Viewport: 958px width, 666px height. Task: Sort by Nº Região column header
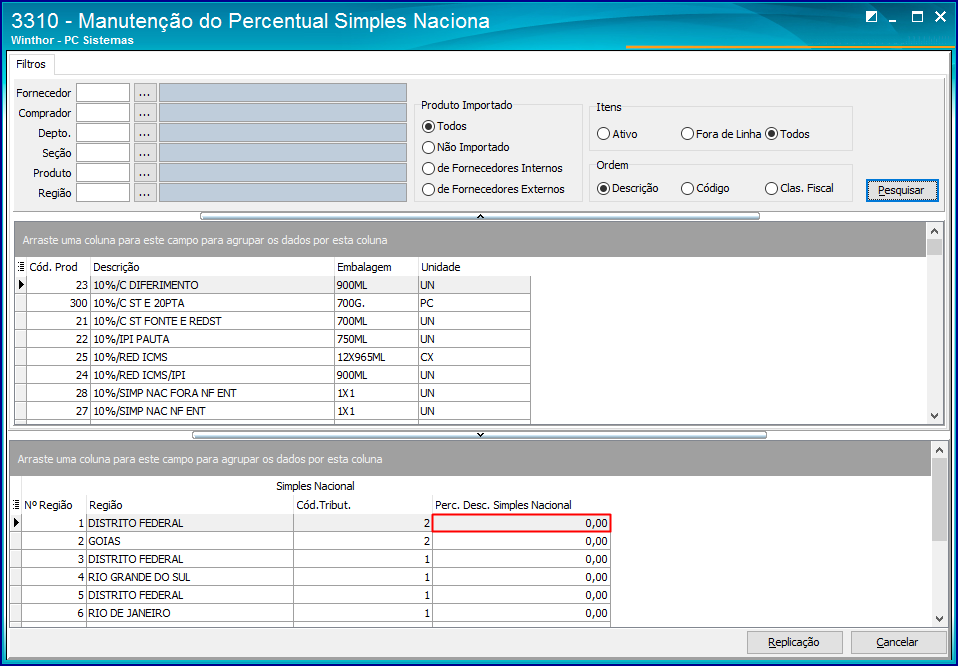click(x=54, y=505)
